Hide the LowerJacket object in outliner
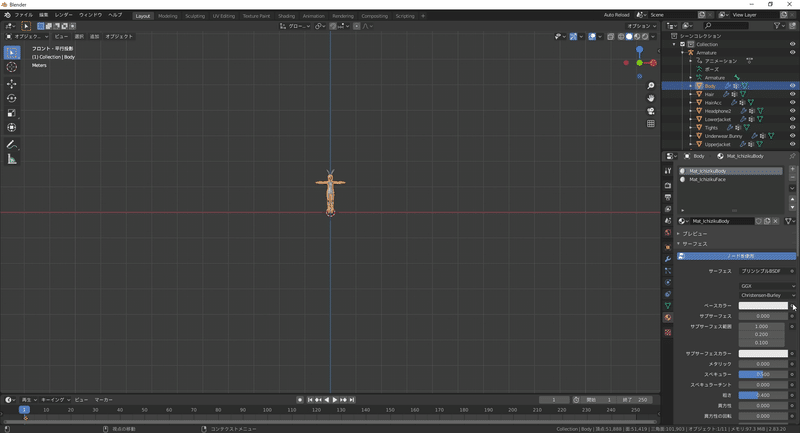 (x=792, y=119)
